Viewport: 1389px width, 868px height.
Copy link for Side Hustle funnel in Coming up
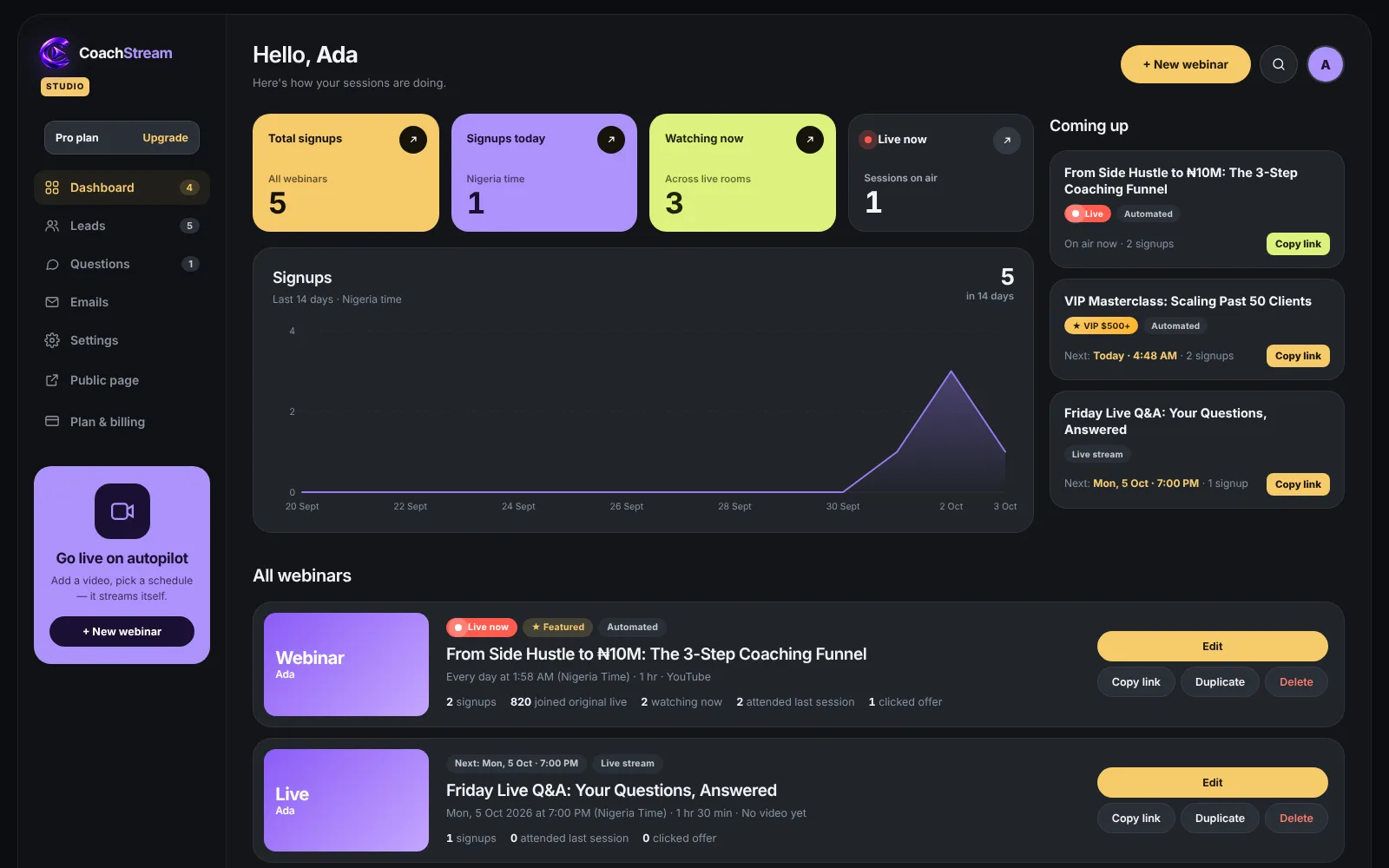click(x=1298, y=244)
